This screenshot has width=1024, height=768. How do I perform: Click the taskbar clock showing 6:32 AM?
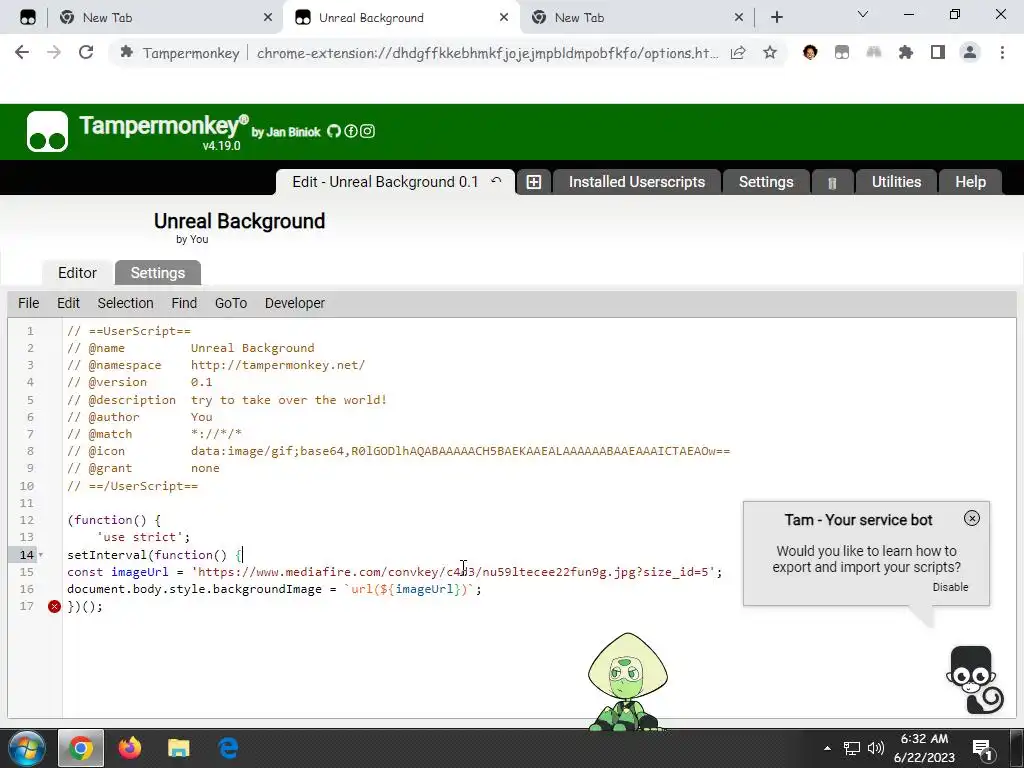pos(924,748)
